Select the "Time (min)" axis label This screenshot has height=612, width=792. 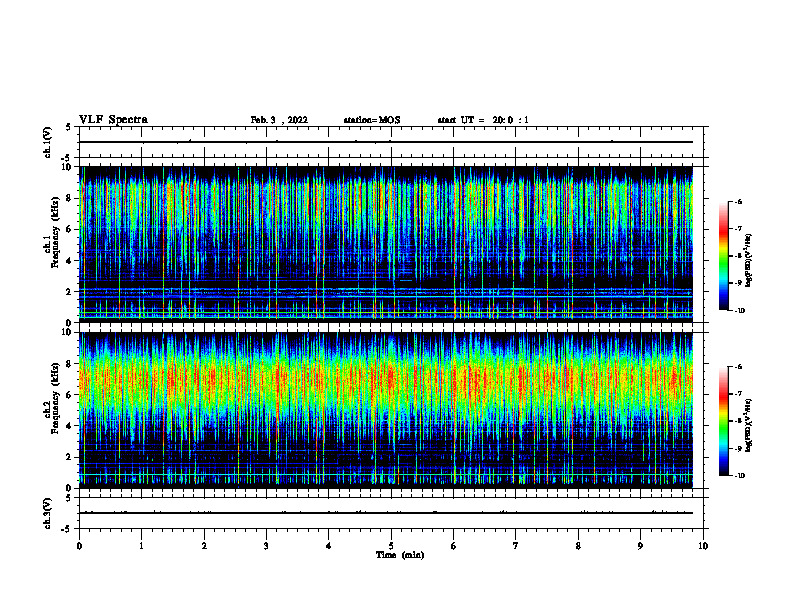[x=400, y=555]
